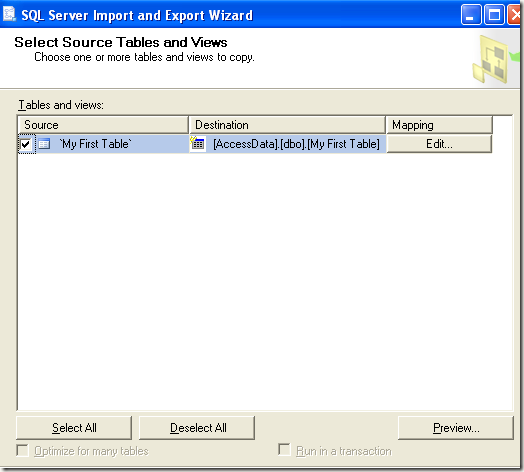Minimize the wizard window
Viewport: 524px width, 472px height.
471,15
